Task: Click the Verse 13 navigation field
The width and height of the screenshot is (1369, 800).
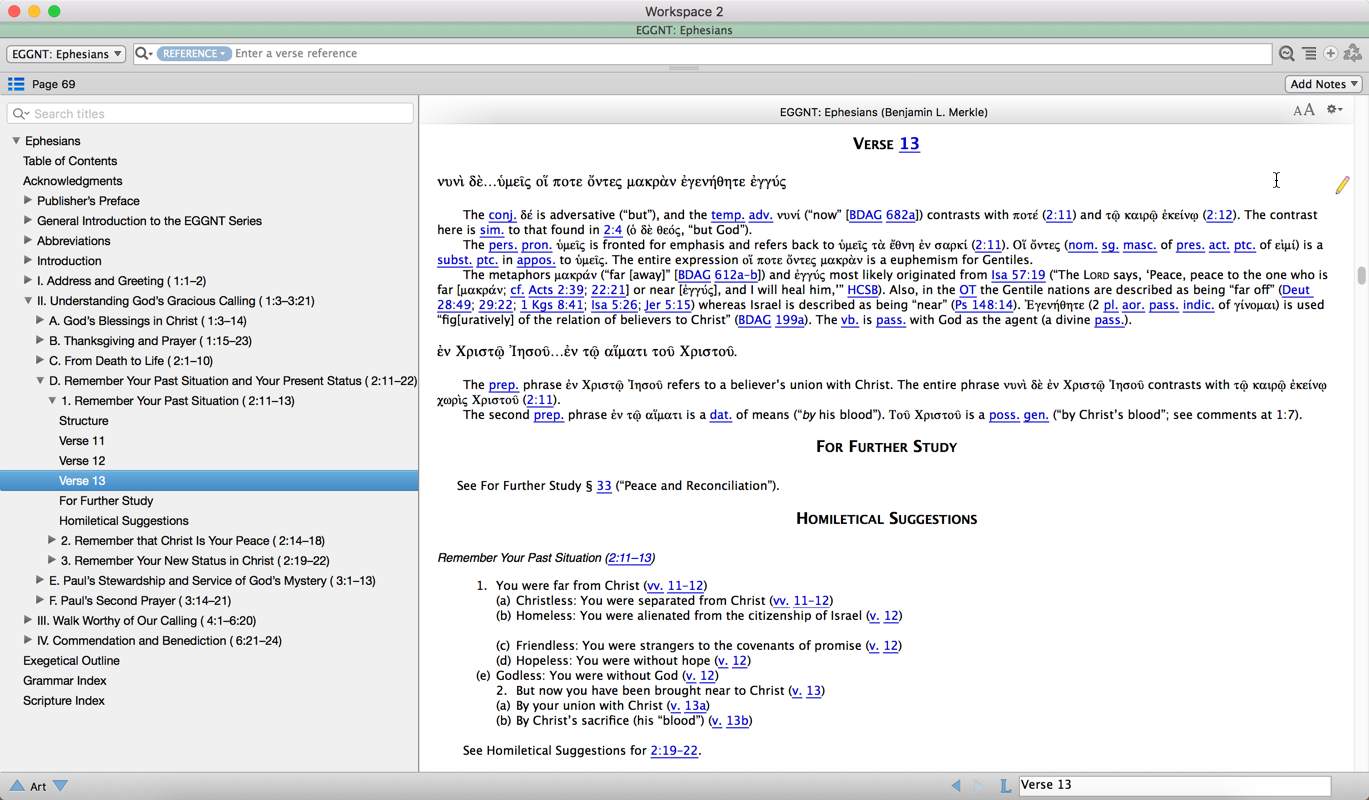Action: [1175, 786]
